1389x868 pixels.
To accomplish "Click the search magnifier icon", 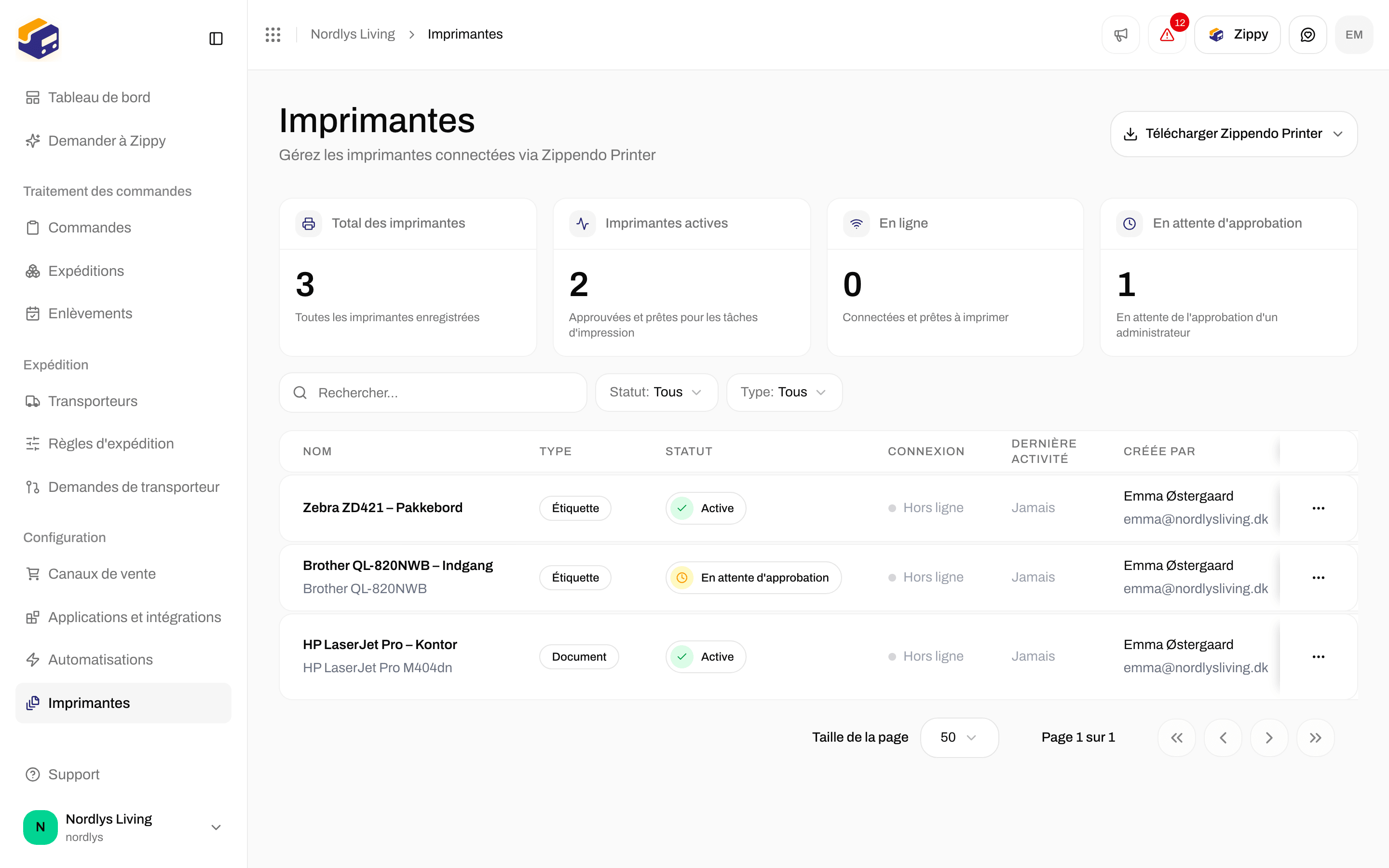I will [x=300, y=393].
